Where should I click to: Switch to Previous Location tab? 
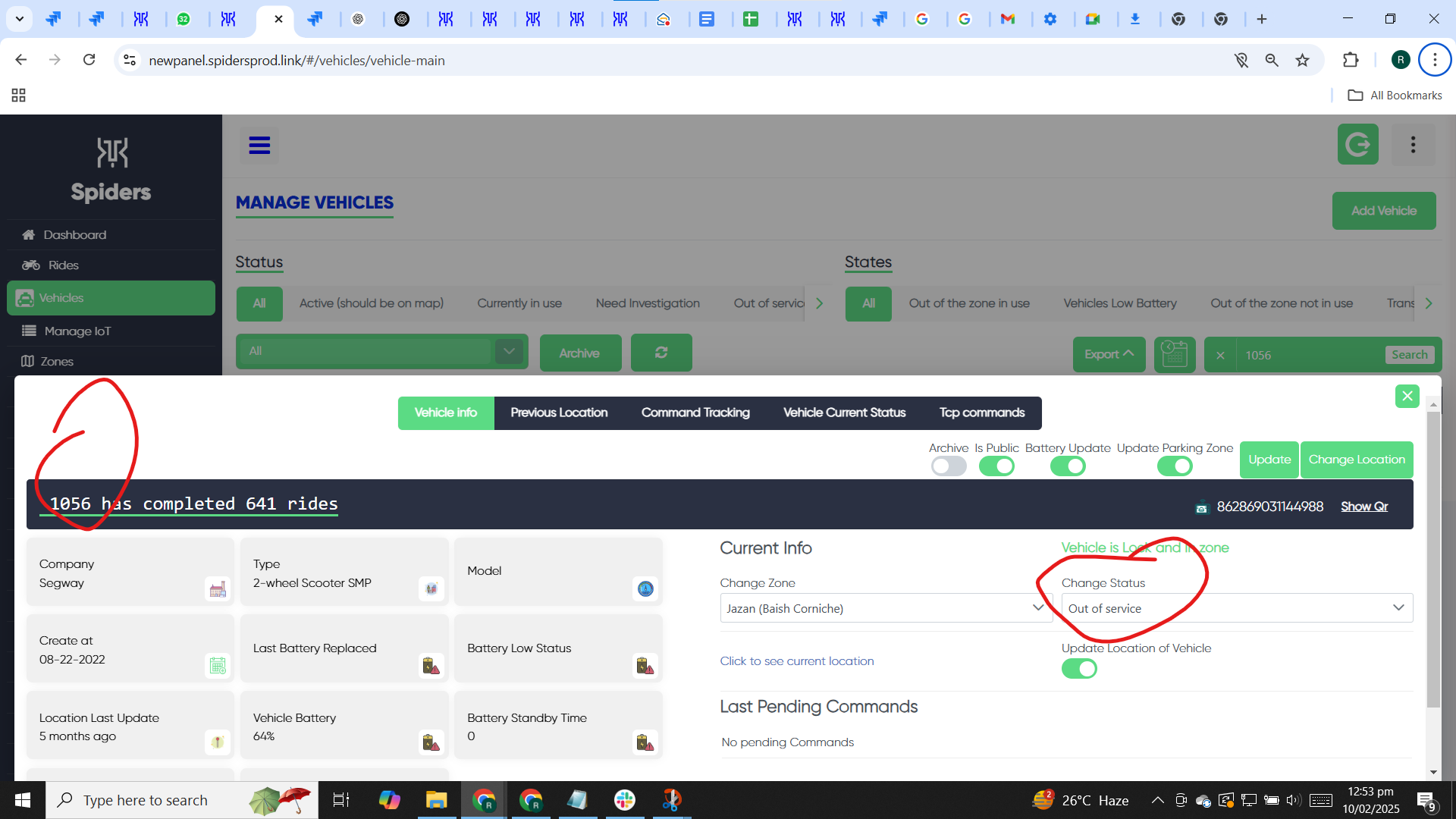559,413
